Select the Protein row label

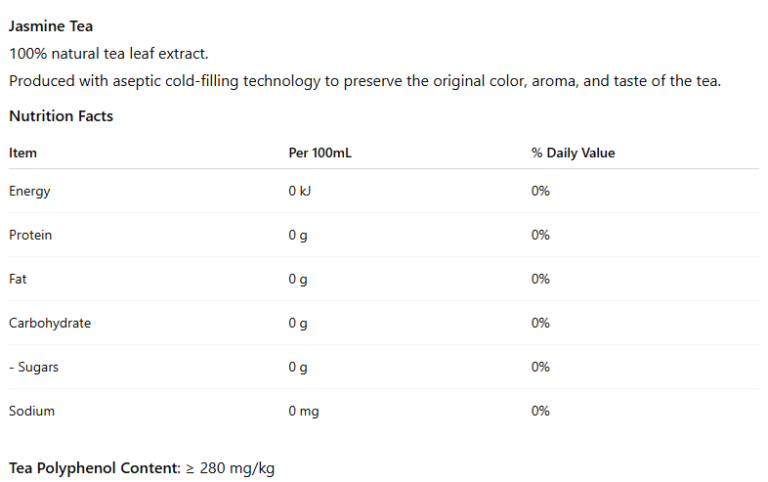pyautogui.click(x=30, y=235)
